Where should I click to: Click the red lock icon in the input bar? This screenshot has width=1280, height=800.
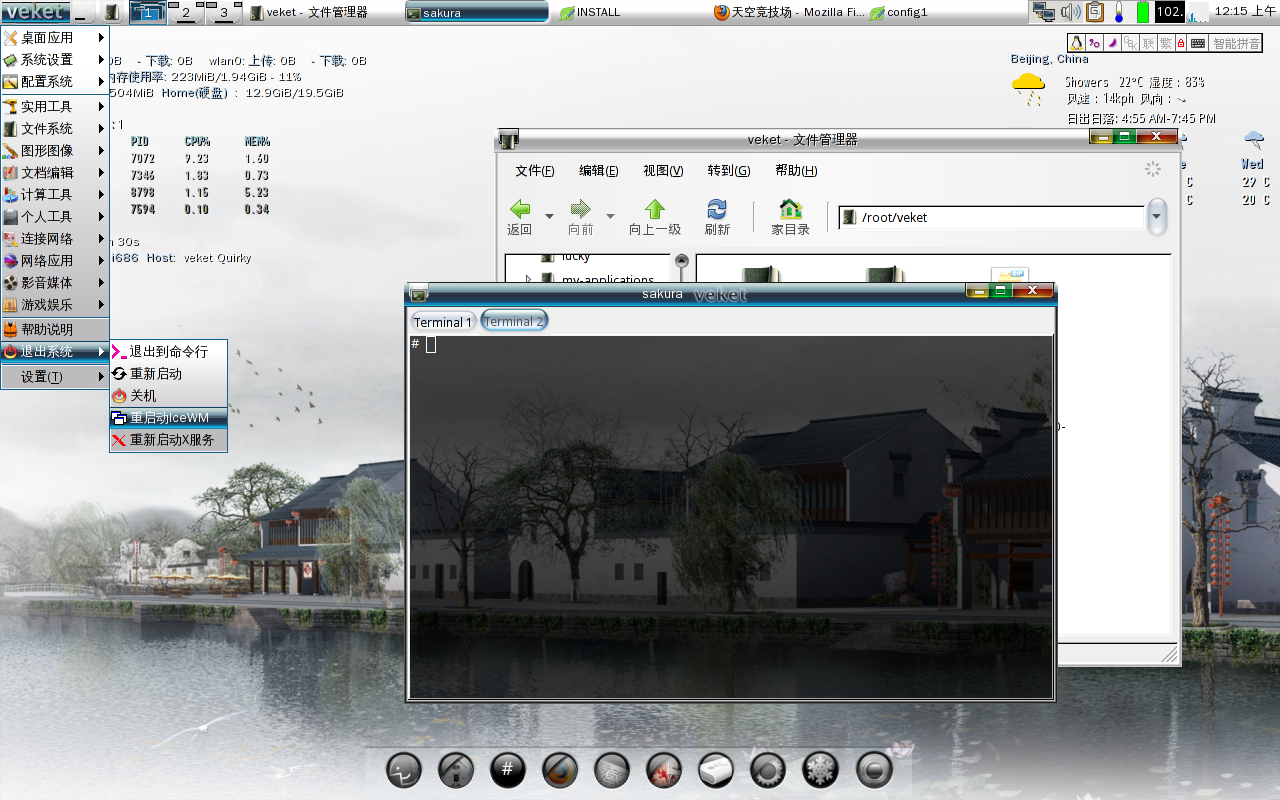[x=1181, y=43]
